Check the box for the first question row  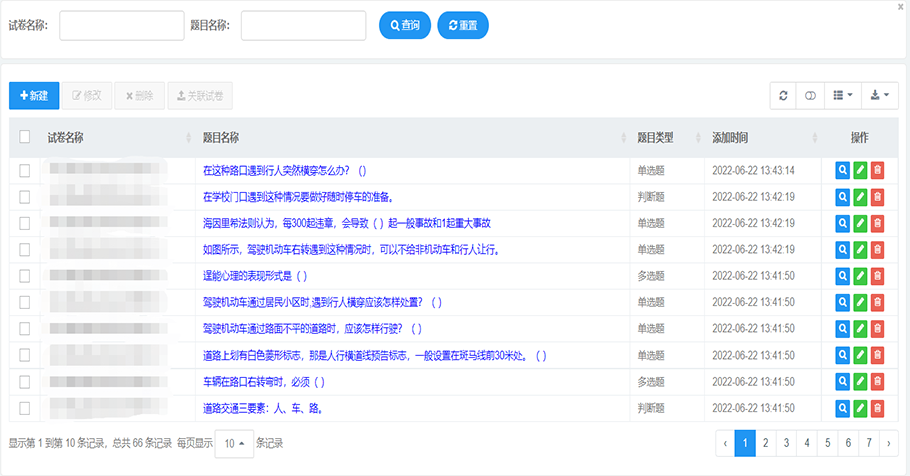coord(25,170)
